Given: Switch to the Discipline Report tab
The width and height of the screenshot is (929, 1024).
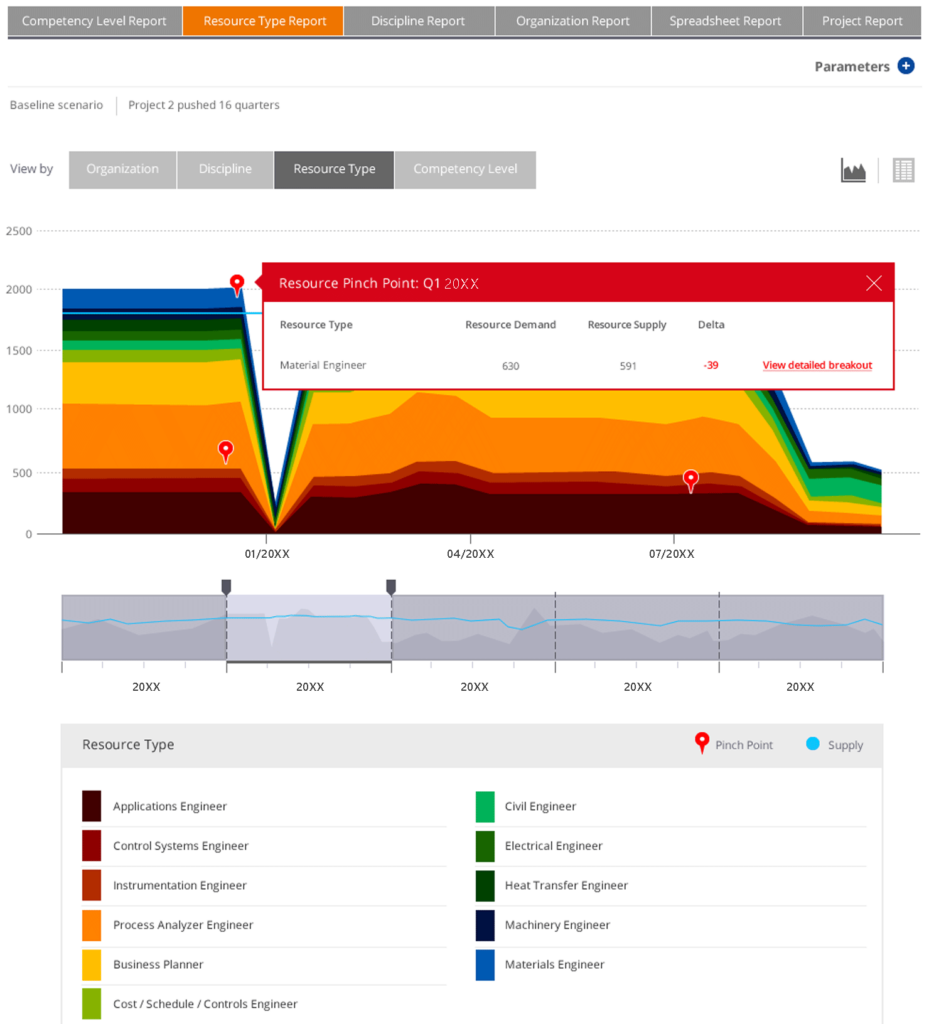Looking at the screenshot, I should (418, 21).
